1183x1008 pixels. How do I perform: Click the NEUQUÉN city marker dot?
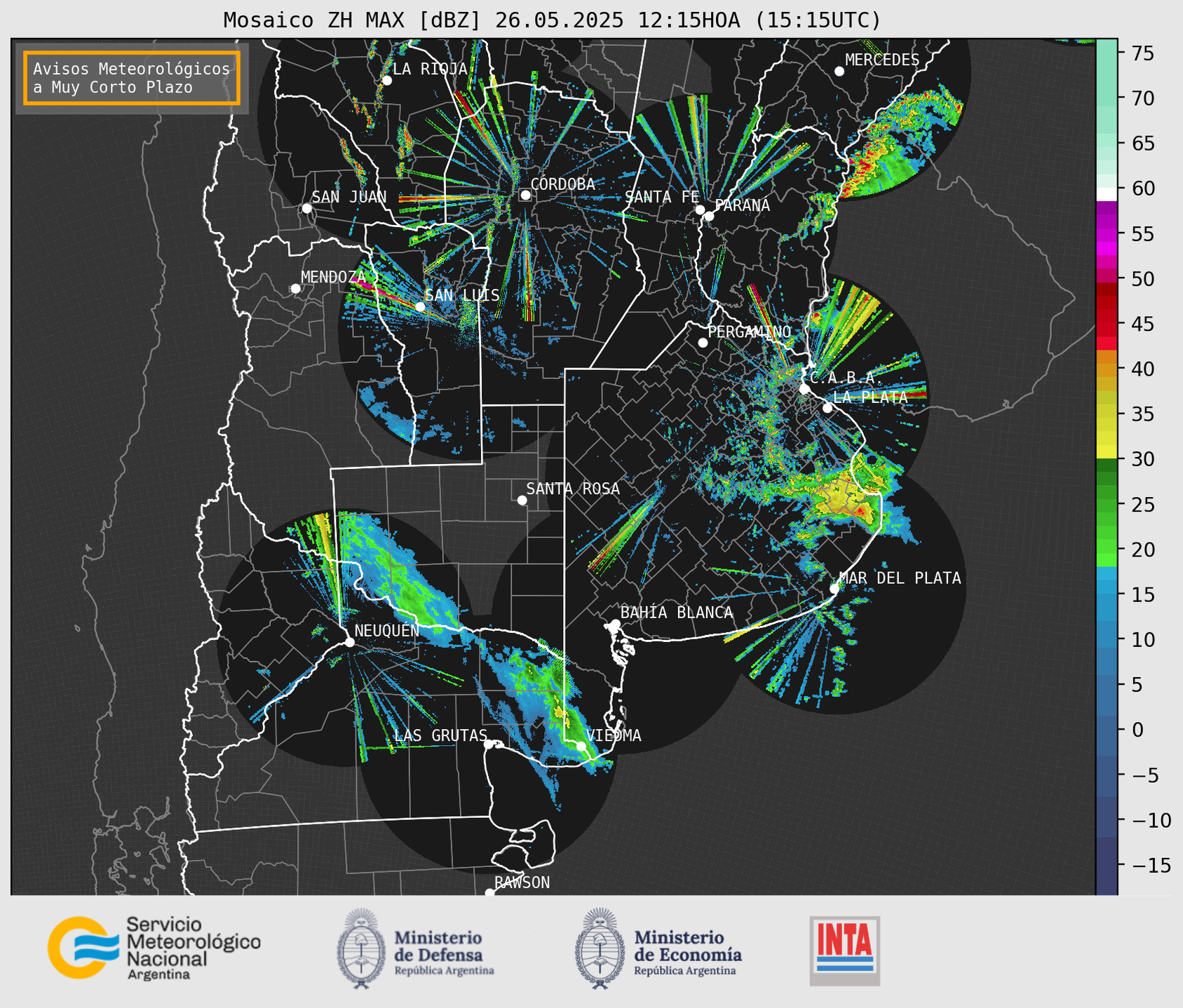(349, 642)
